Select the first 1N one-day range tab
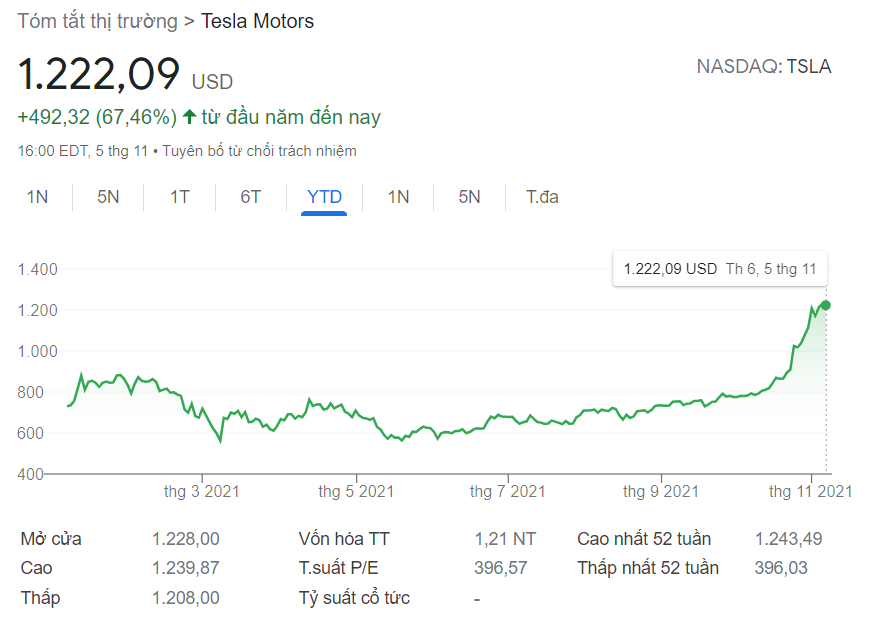 tap(37, 197)
